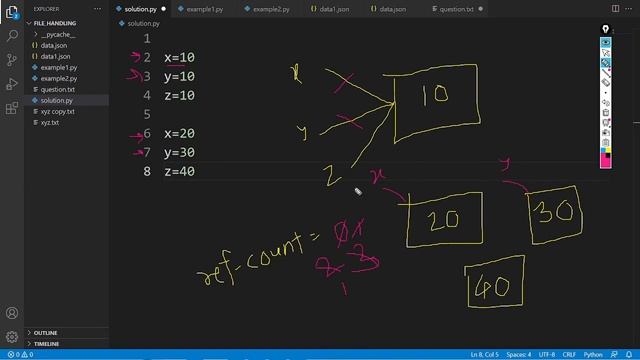
Task: Open the Accounts menu icon
Action: 12,313
